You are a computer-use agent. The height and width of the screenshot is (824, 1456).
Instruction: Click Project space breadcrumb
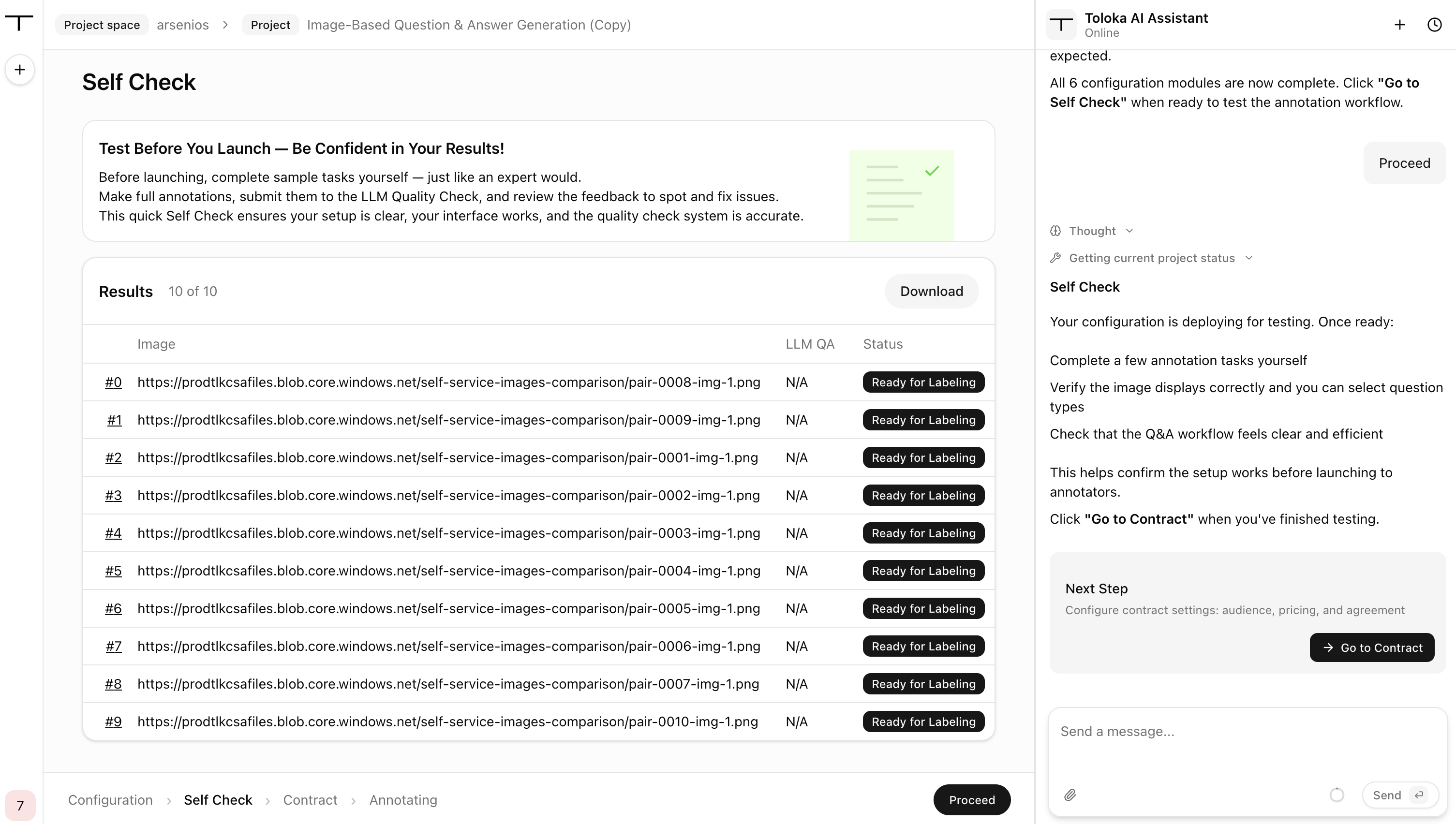click(x=102, y=25)
